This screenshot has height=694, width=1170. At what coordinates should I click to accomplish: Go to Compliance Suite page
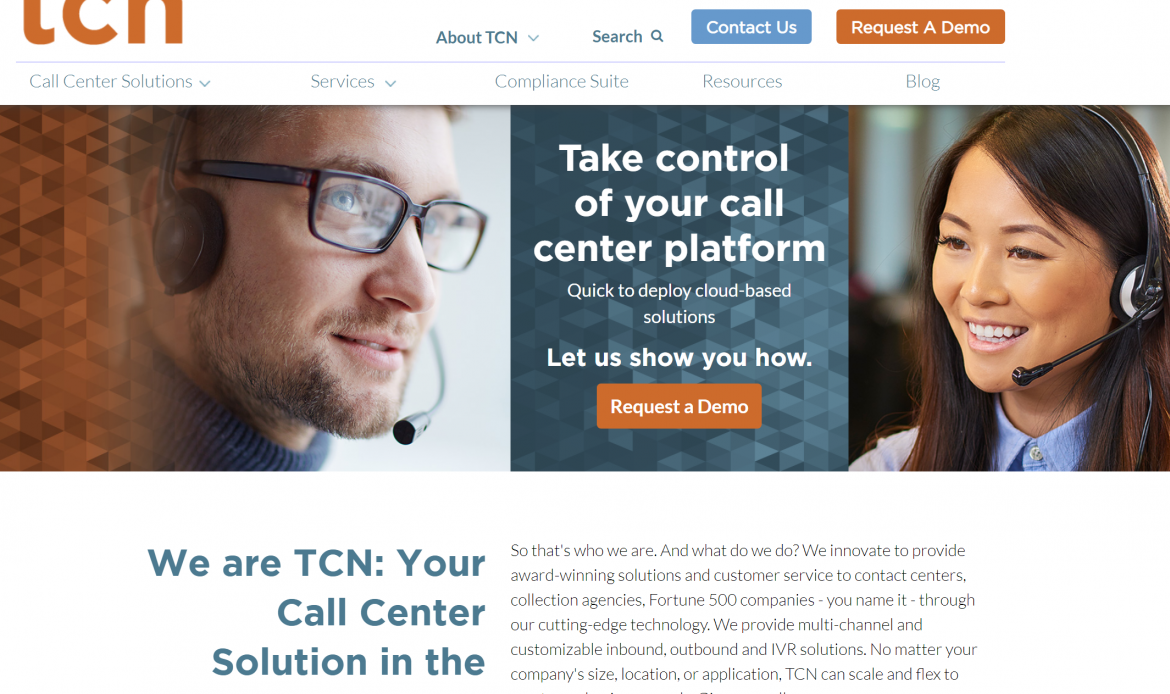pyautogui.click(x=561, y=81)
